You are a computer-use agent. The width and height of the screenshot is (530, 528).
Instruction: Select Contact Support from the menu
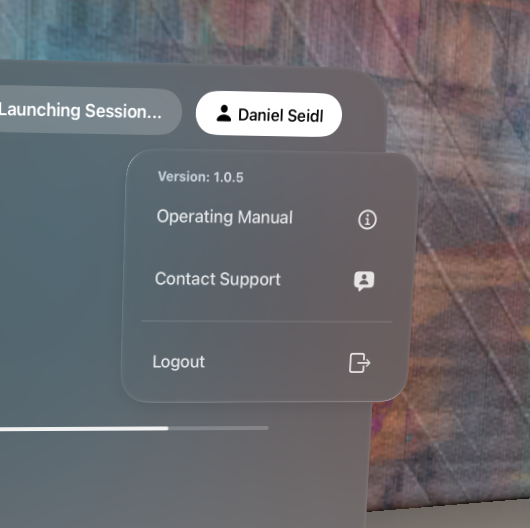coord(265,280)
